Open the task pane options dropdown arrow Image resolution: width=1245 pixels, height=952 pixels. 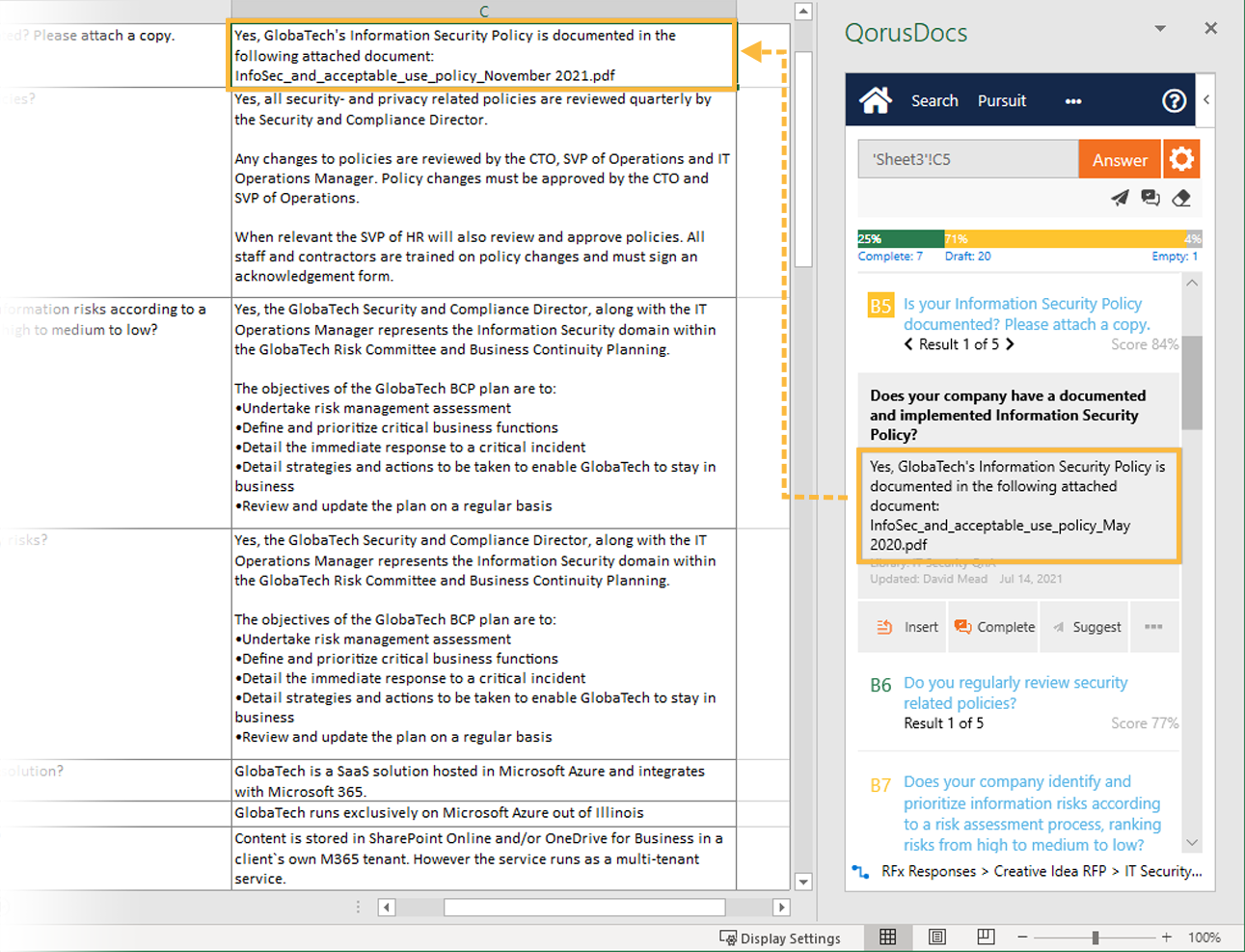click(1160, 29)
